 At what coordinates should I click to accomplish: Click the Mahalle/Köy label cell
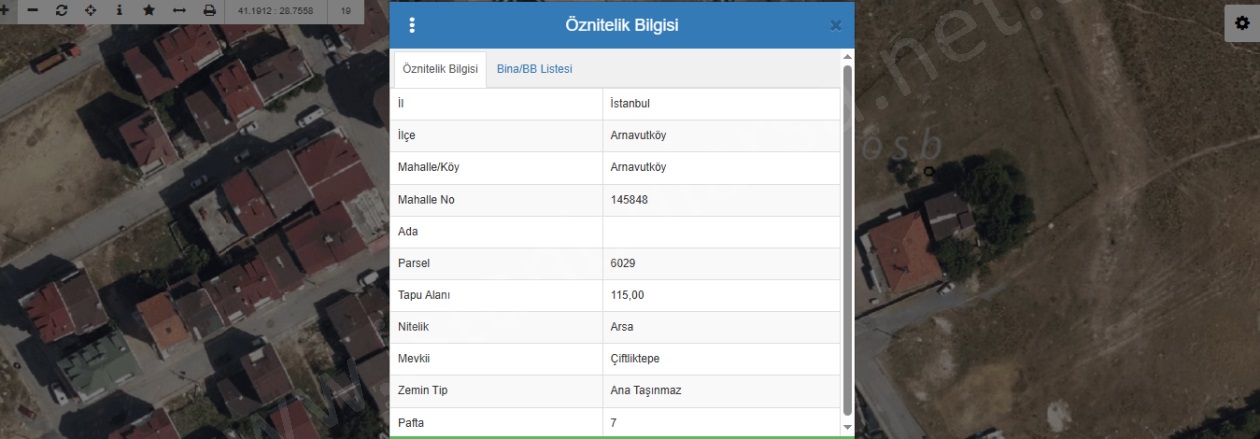tap(496, 168)
